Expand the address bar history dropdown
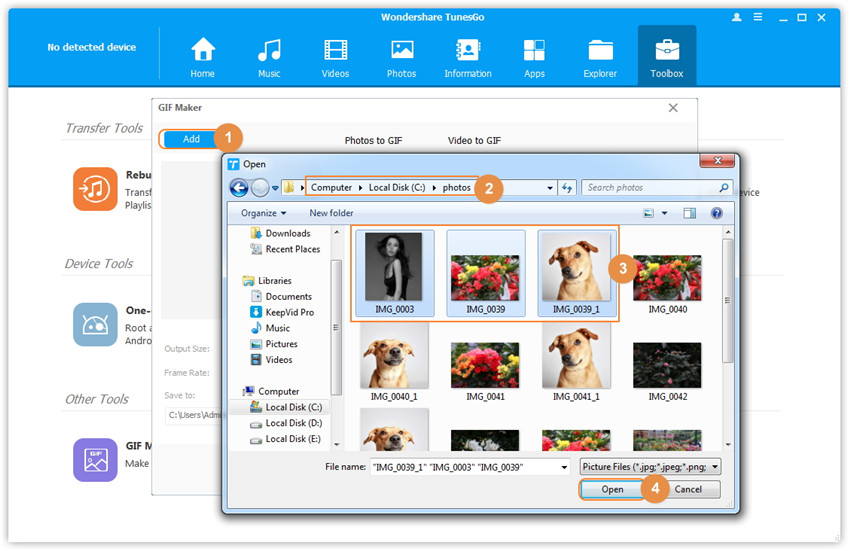Image resolution: width=850 pixels, height=551 pixels. [550, 188]
